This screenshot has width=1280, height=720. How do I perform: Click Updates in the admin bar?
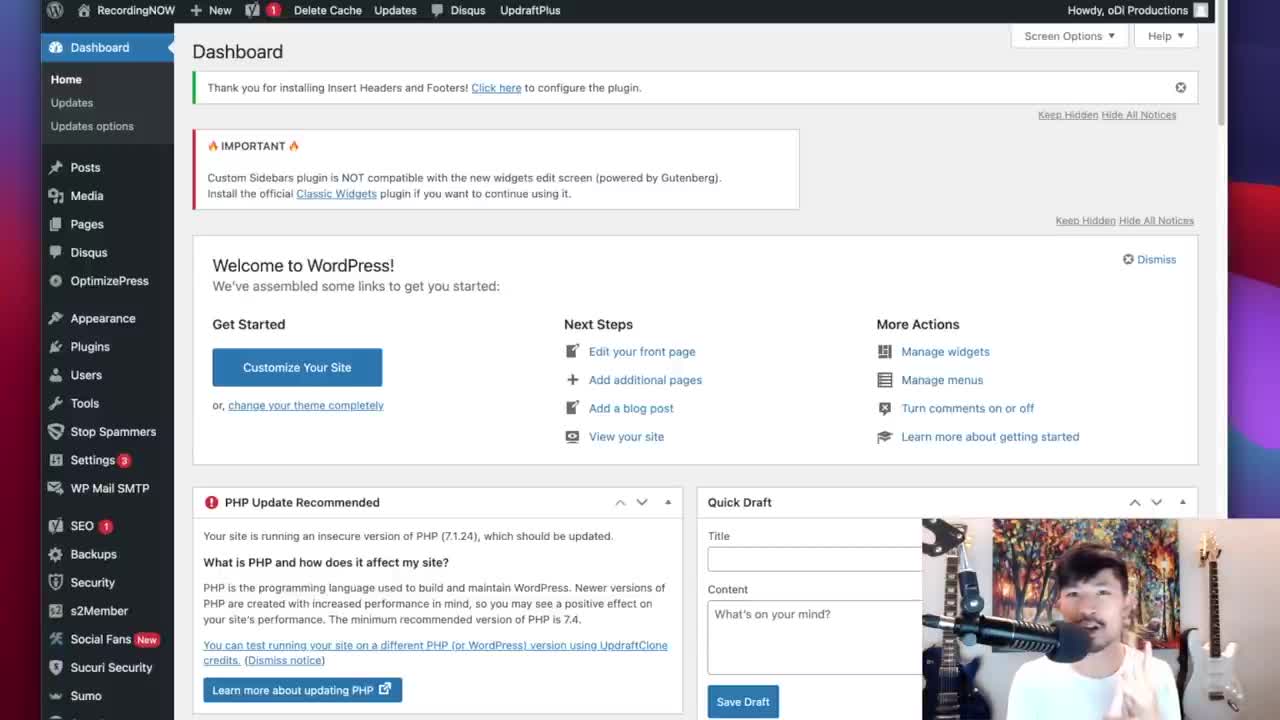[395, 10]
